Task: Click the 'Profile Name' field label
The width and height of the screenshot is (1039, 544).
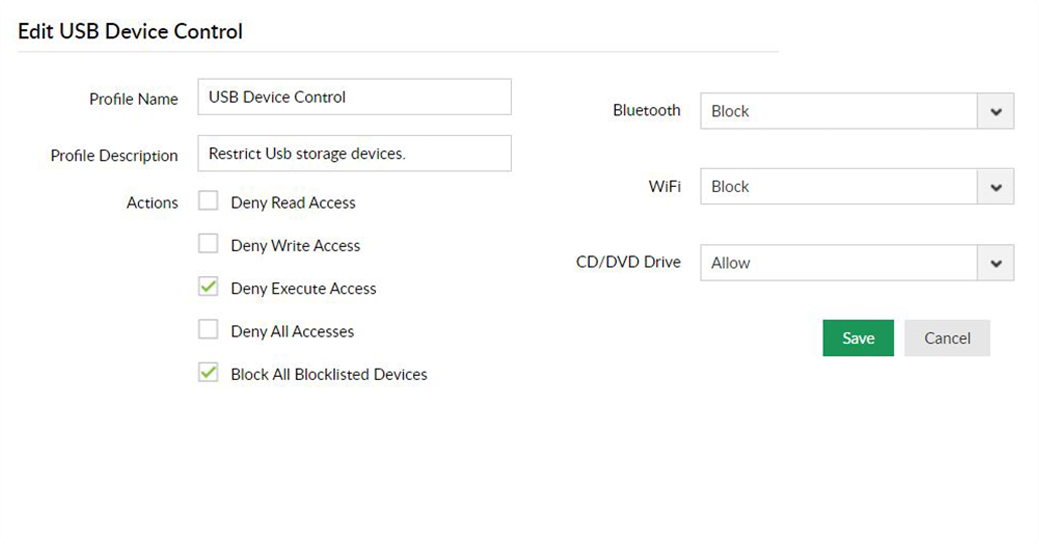Action: (x=133, y=99)
